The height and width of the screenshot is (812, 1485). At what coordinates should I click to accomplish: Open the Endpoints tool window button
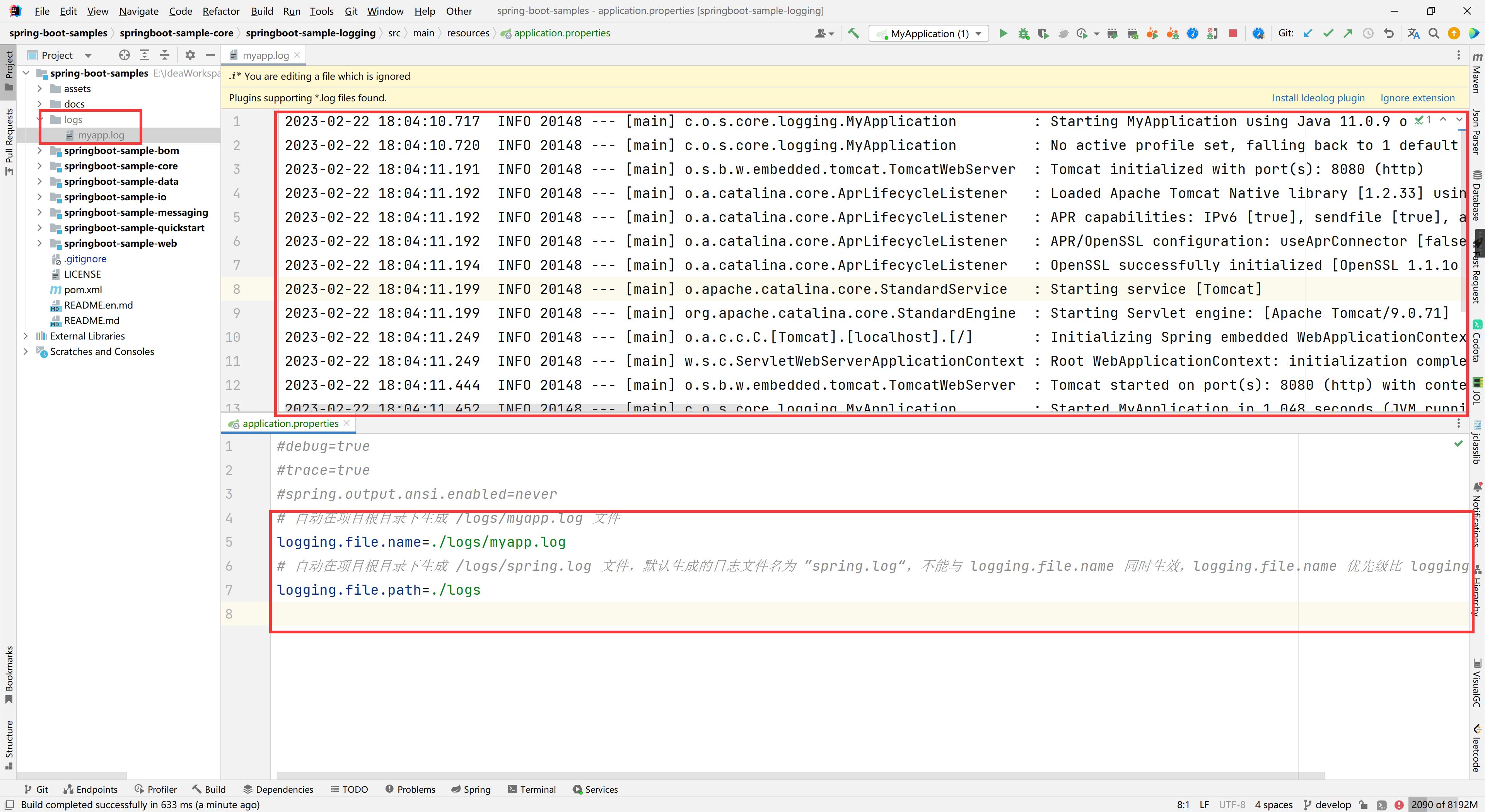click(90, 790)
